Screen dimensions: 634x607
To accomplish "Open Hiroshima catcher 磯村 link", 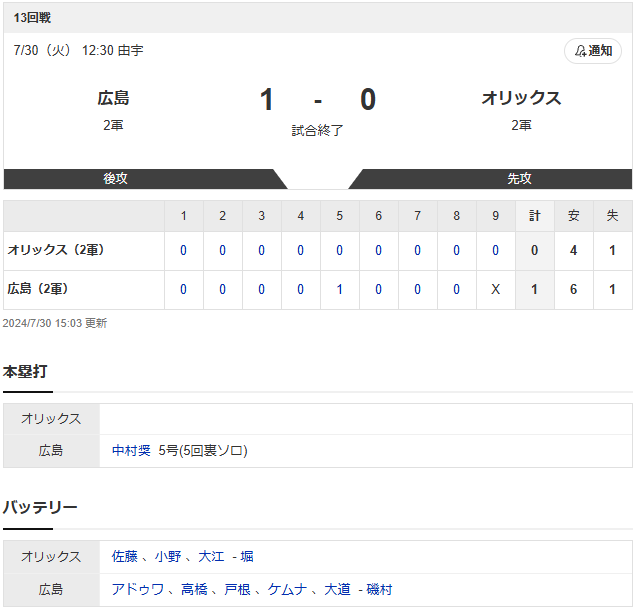I will [379, 589].
